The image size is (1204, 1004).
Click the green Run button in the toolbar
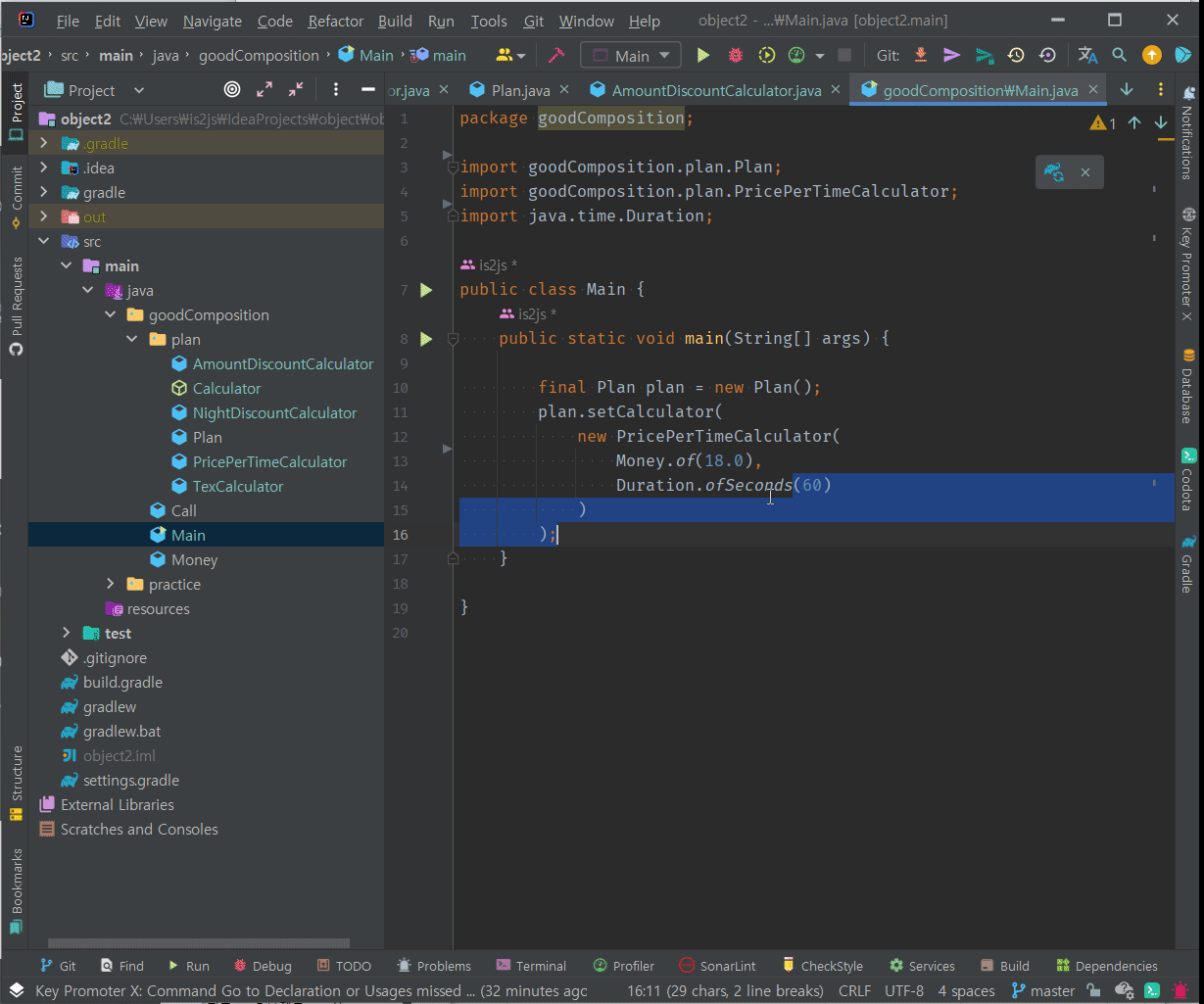coord(702,56)
